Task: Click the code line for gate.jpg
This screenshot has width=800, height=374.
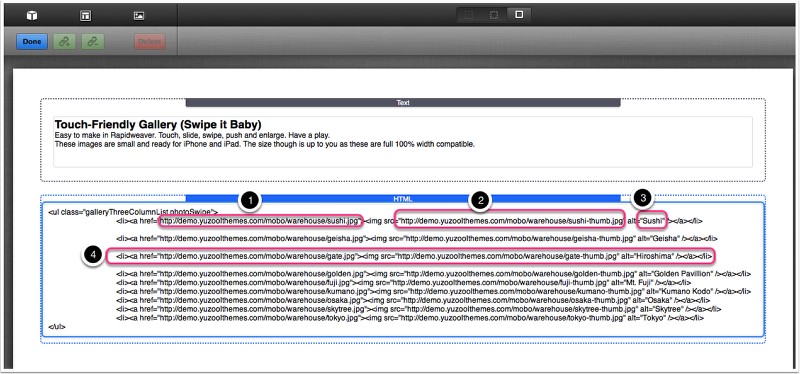Action: (x=414, y=255)
